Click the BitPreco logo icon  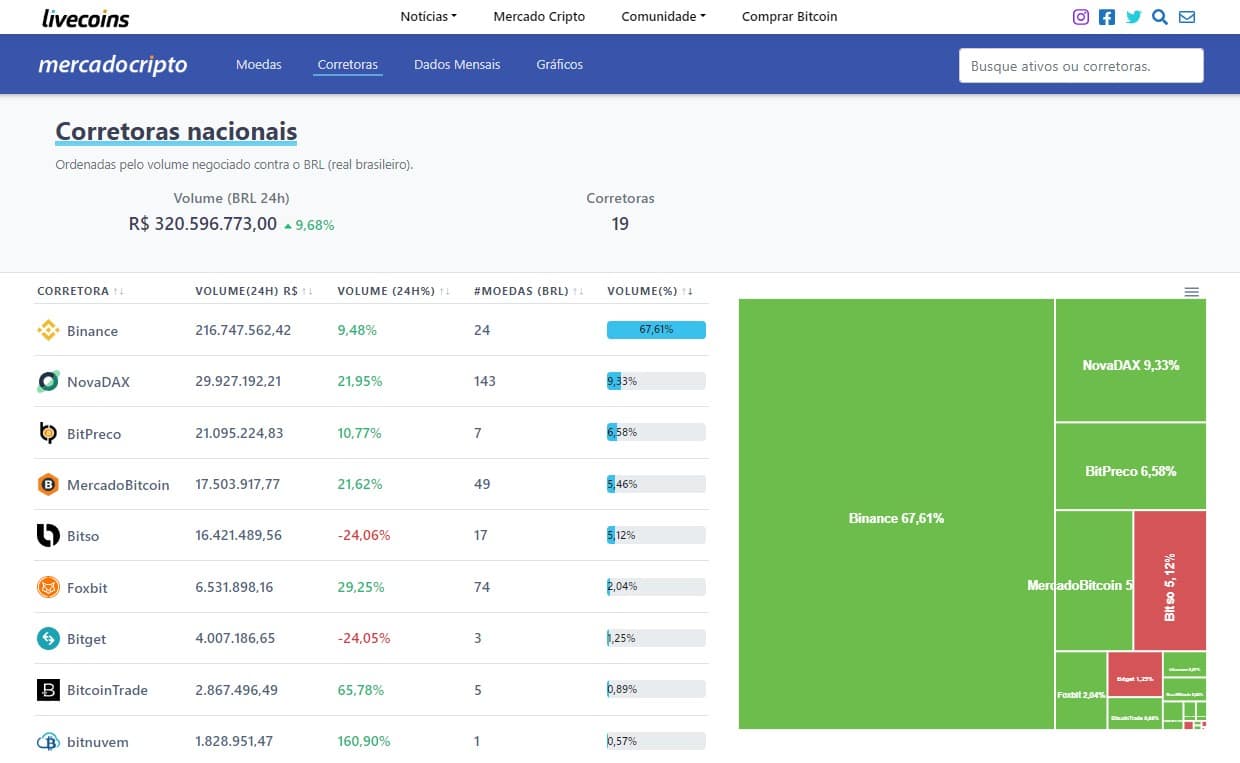[48, 433]
